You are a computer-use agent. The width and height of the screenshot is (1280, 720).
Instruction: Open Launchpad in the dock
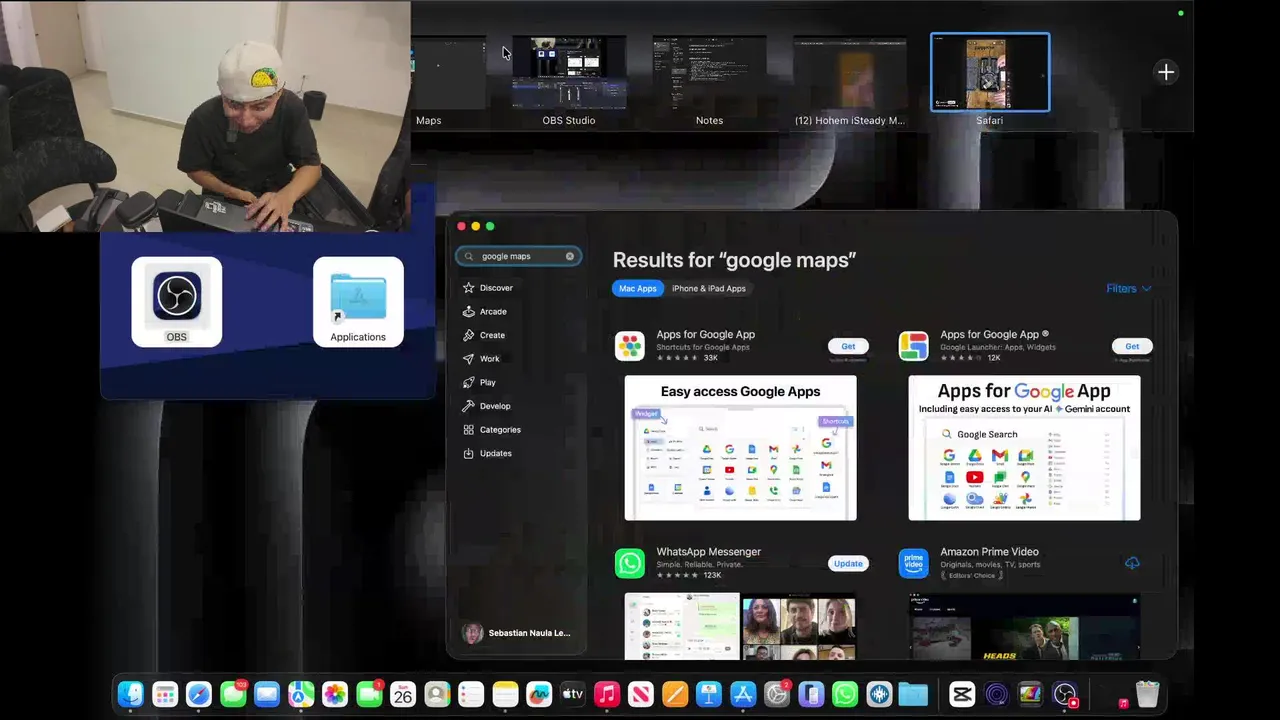165,694
